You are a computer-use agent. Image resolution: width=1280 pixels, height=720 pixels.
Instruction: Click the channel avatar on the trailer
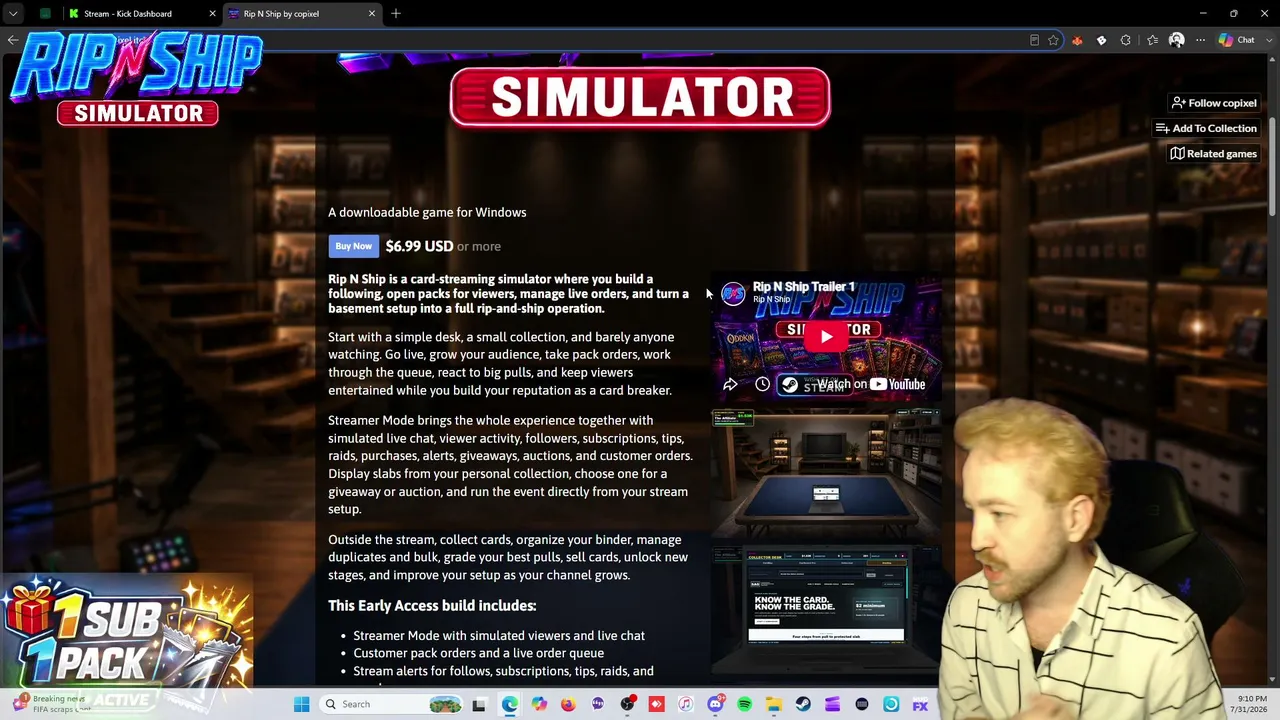tap(733, 293)
